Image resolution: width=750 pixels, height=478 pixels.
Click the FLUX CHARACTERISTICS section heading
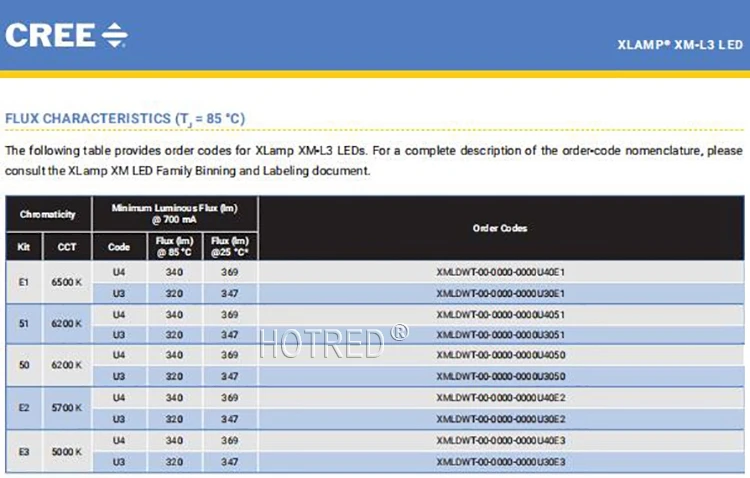pyautogui.click(x=125, y=119)
